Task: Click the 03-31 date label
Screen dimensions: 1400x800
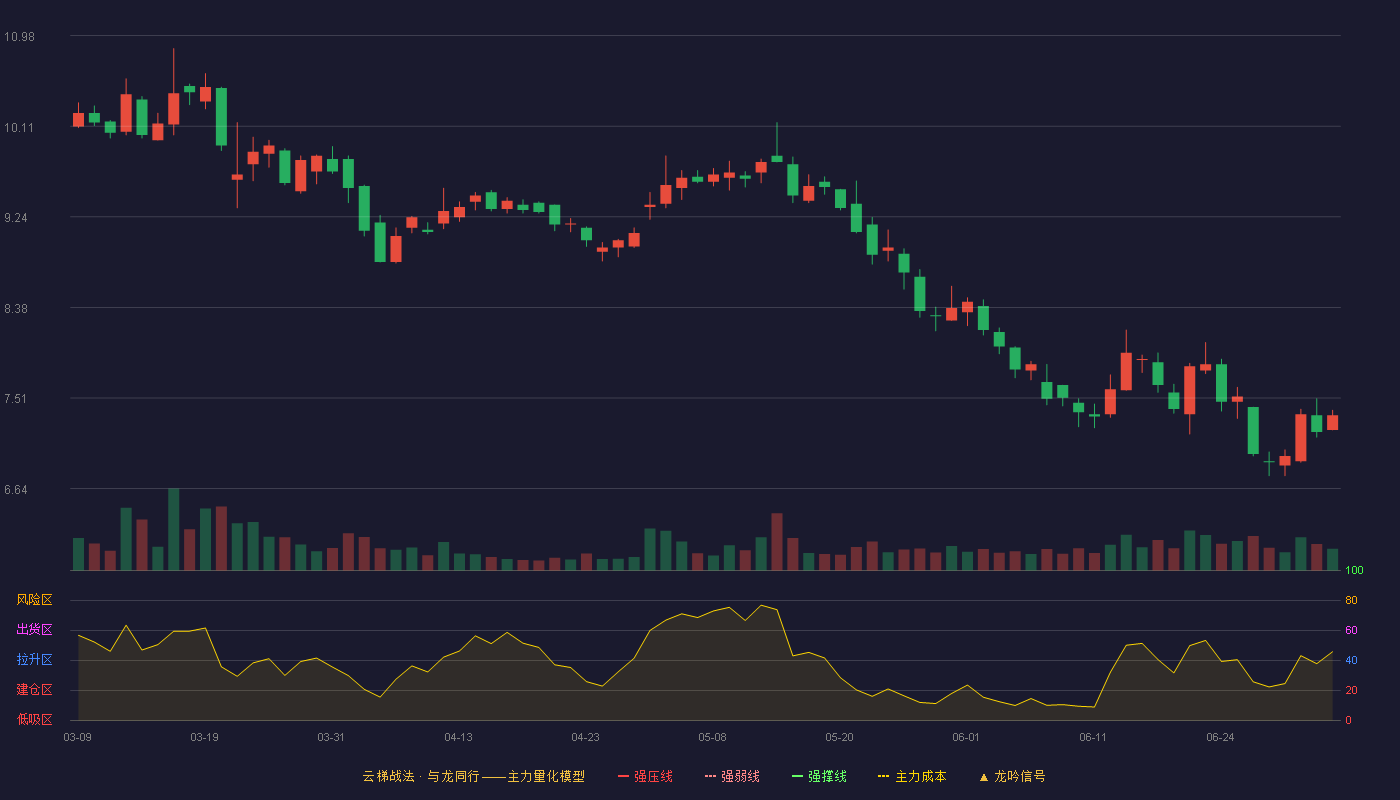Action: tap(331, 737)
